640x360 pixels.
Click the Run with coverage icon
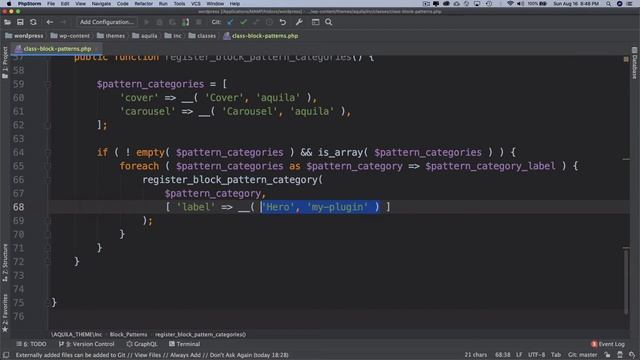(x=173, y=22)
